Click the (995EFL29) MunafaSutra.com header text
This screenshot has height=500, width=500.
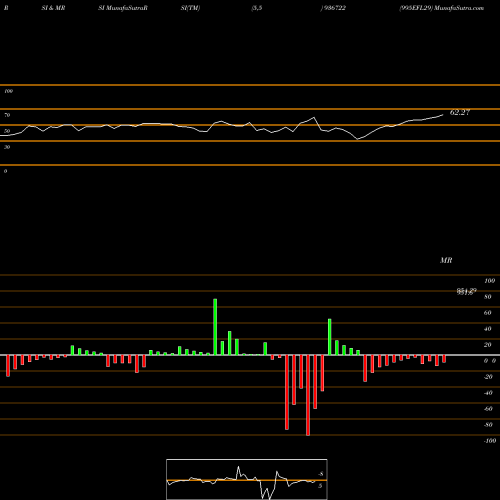(x=442, y=8)
